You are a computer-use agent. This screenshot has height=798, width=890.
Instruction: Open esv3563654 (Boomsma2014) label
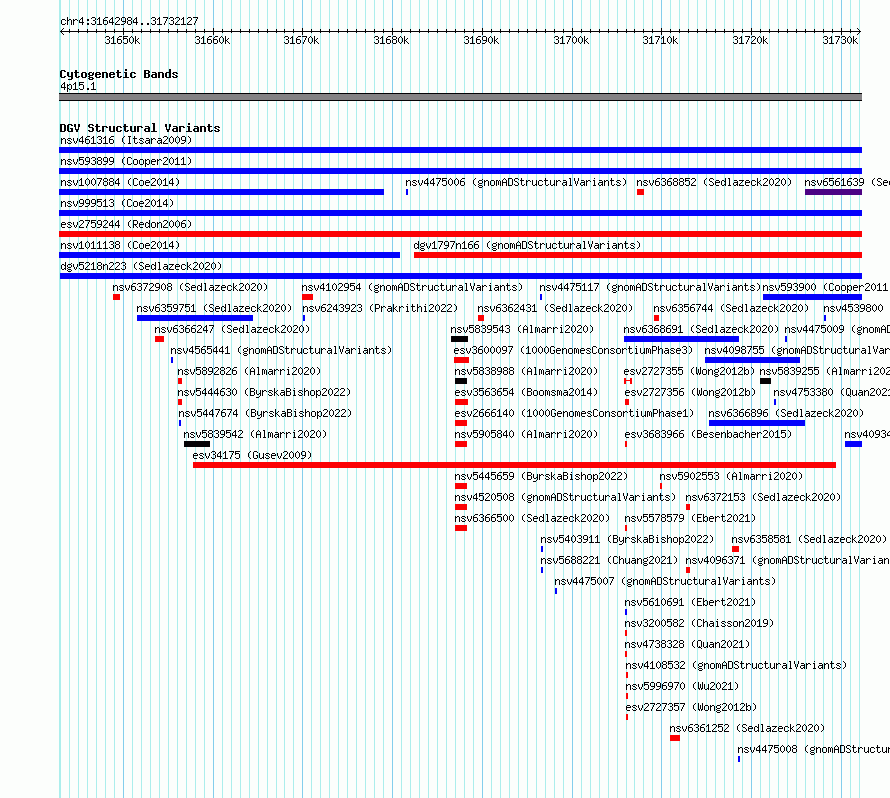click(x=526, y=392)
